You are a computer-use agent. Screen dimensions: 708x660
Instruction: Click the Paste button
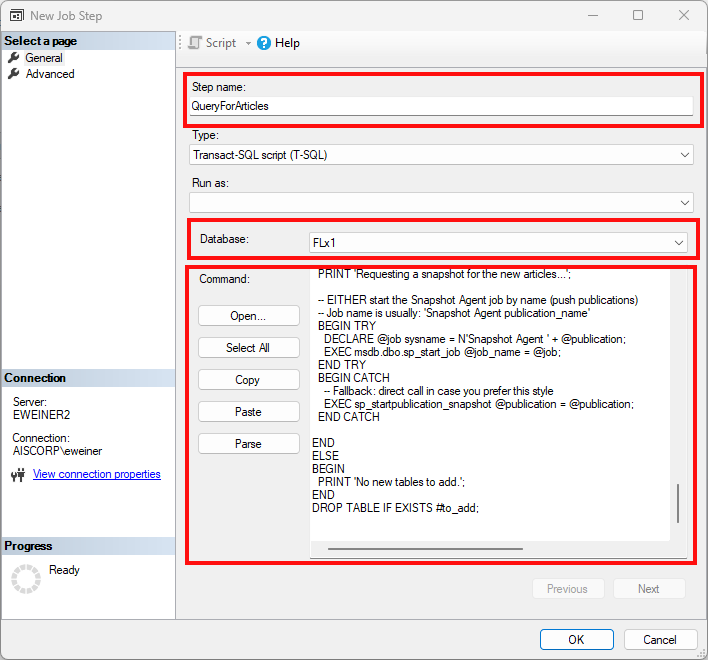[x=248, y=412]
